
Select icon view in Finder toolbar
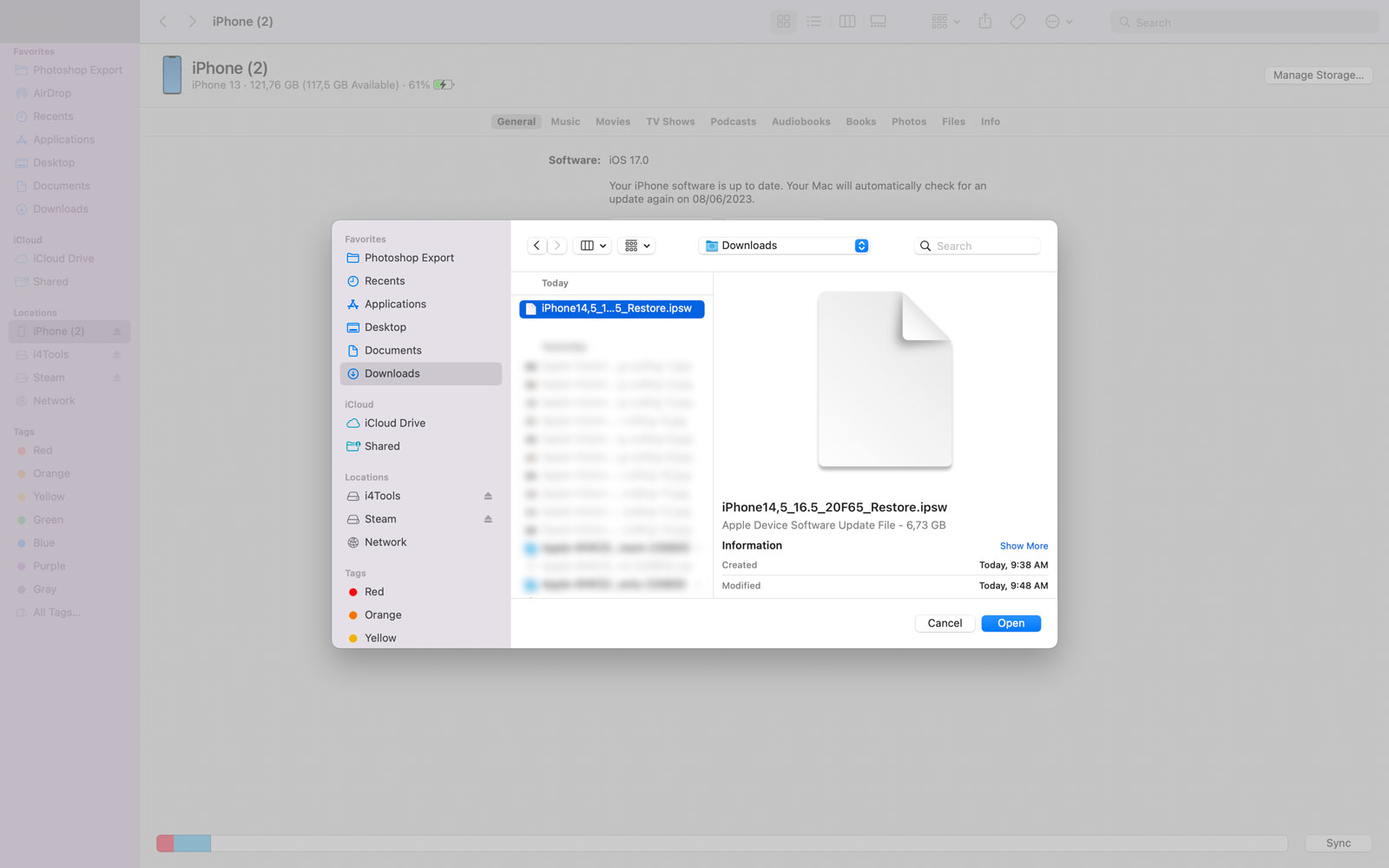point(784,22)
